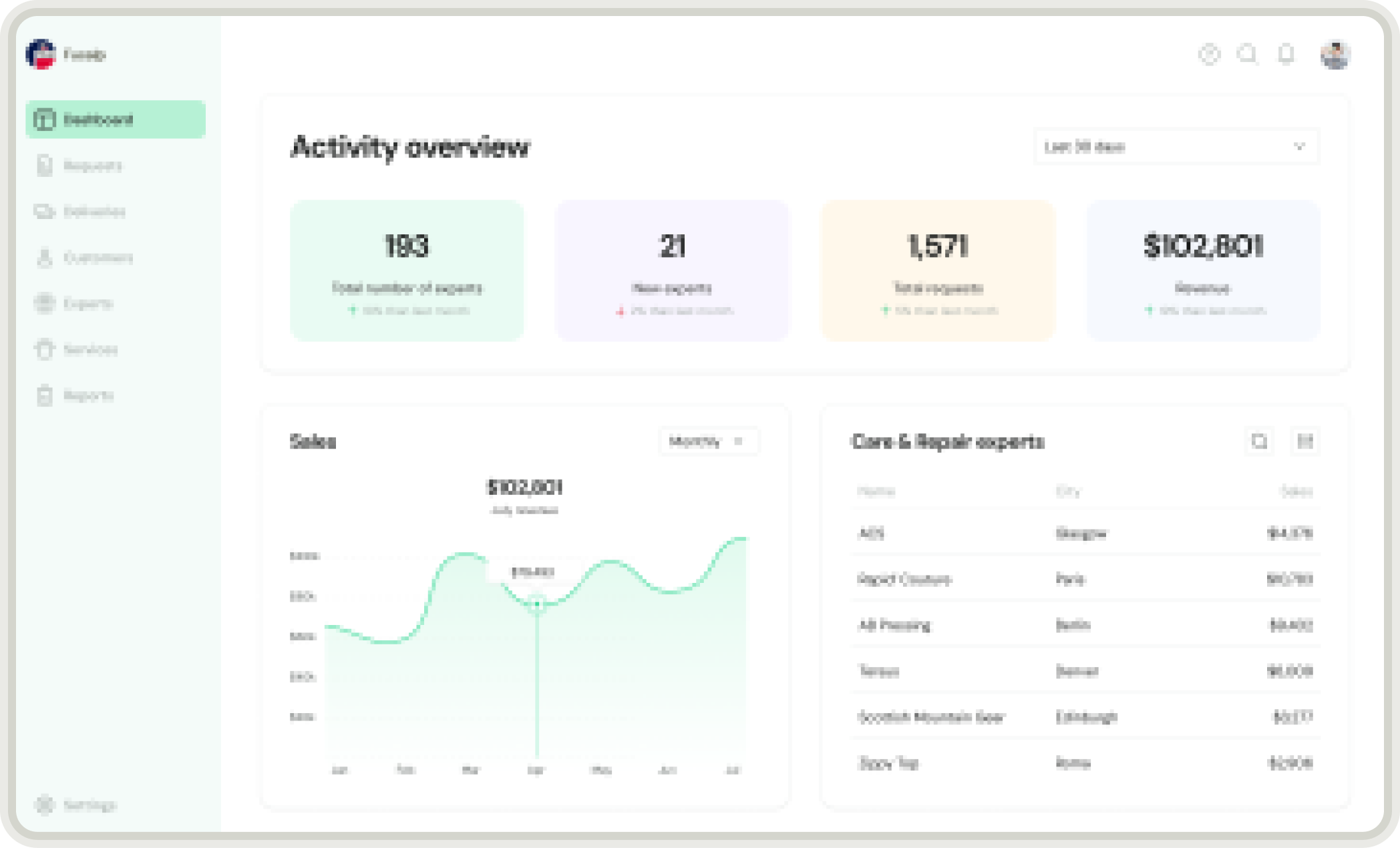This screenshot has height=848, width=1400.
Task: Open Settings at sidebar bottom
Action: (x=89, y=805)
